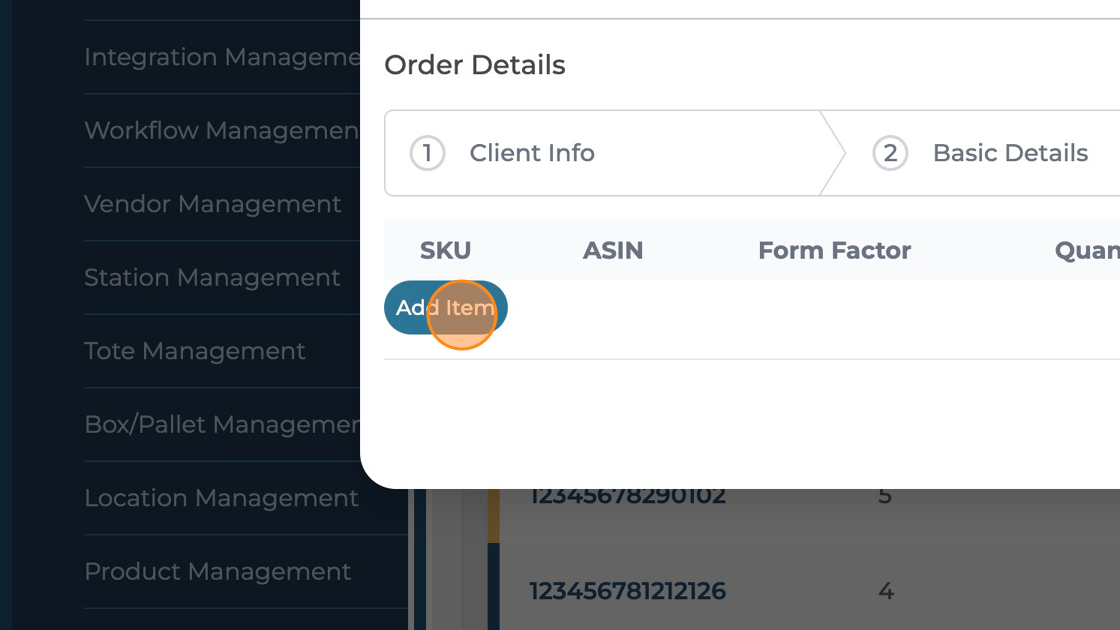Open Product Management in the sidebar
1120x630 pixels.
(x=218, y=571)
